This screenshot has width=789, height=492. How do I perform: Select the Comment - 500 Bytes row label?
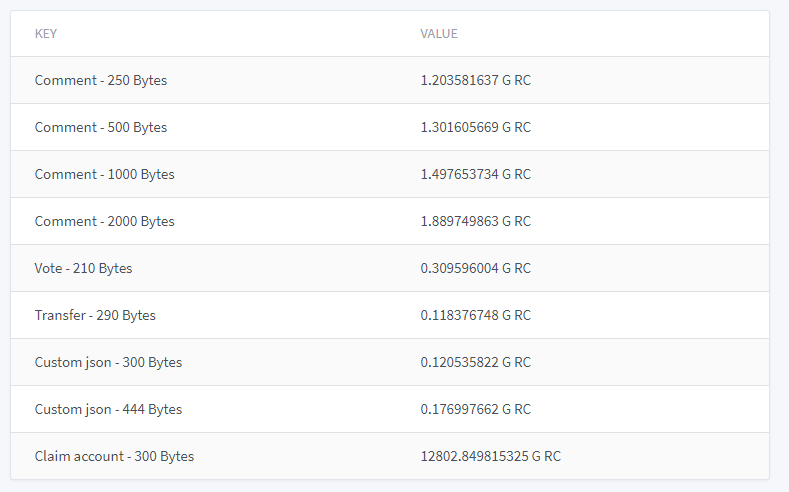101,127
